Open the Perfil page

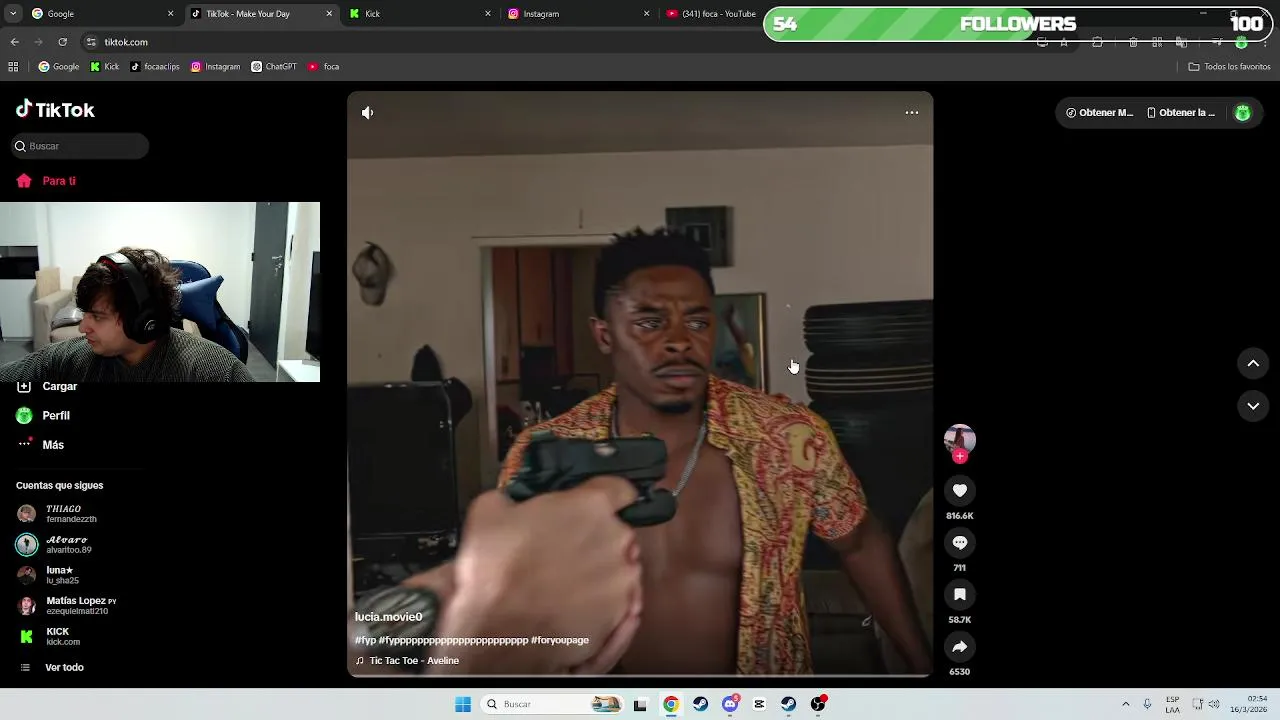pyautogui.click(x=43, y=416)
